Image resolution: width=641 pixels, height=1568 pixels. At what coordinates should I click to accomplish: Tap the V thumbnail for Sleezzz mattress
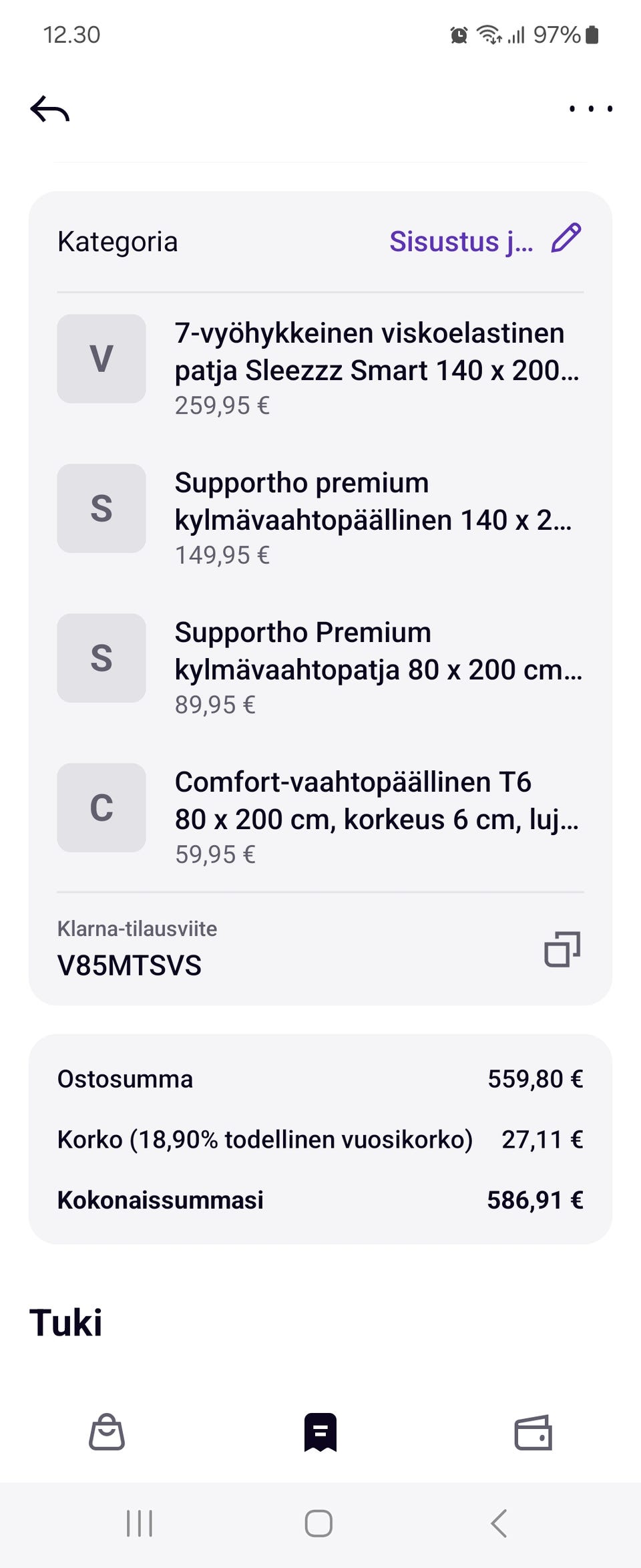101,359
